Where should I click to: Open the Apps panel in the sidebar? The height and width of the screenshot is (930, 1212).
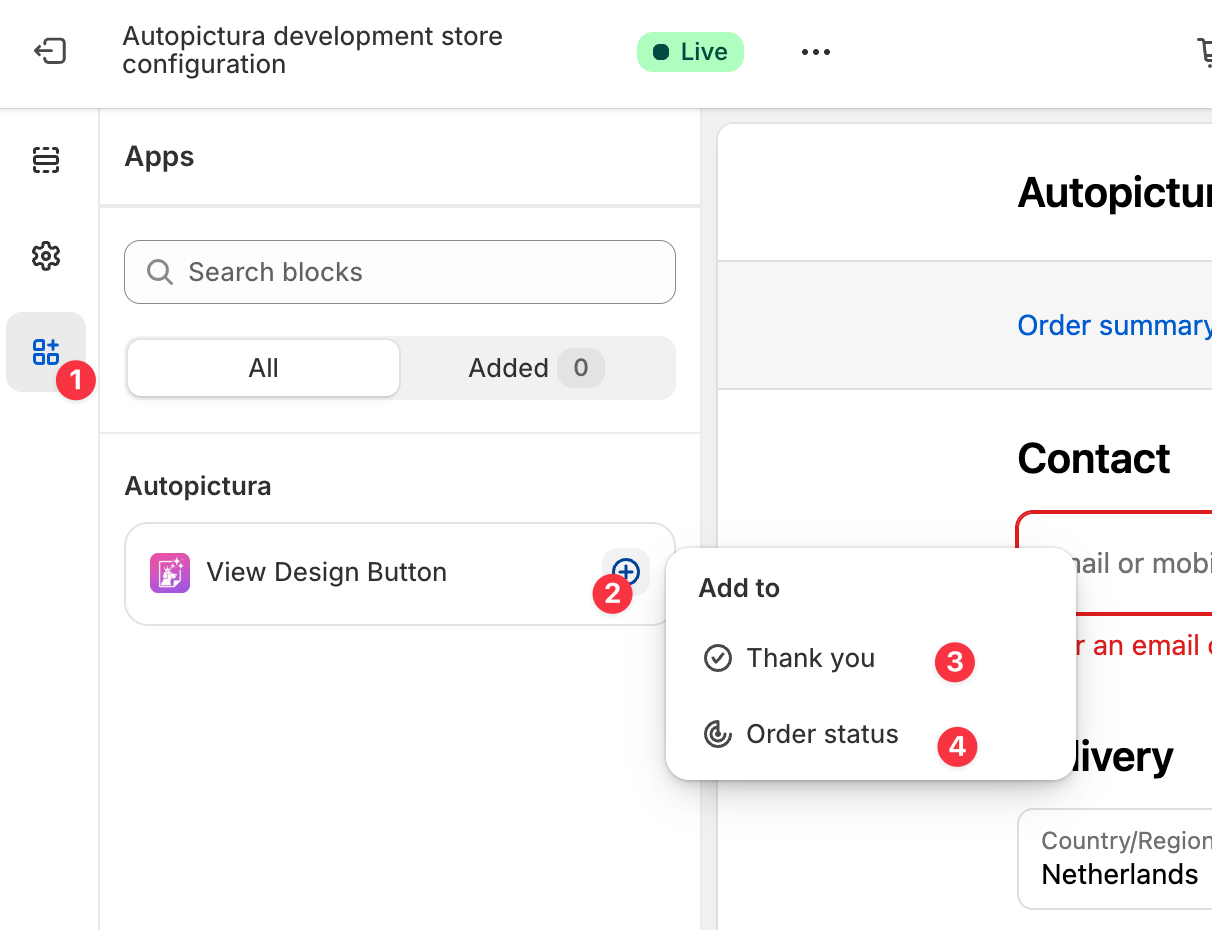[46, 352]
